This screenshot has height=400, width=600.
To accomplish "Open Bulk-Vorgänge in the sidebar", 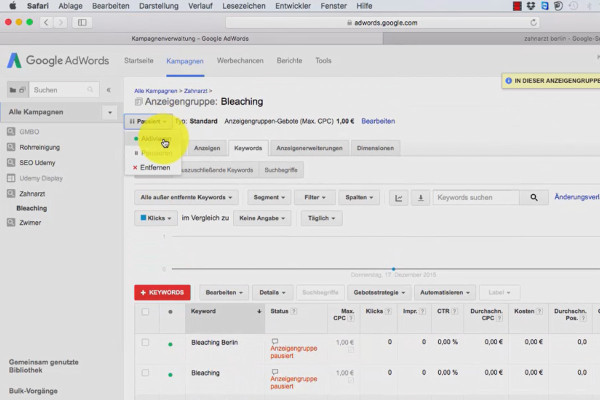I will pos(33,391).
